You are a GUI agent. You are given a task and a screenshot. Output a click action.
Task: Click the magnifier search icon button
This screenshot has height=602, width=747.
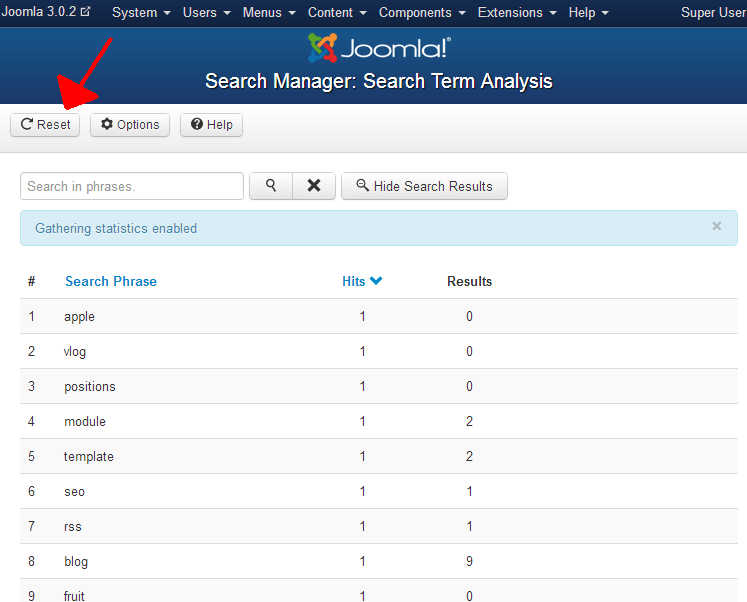coord(270,186)
